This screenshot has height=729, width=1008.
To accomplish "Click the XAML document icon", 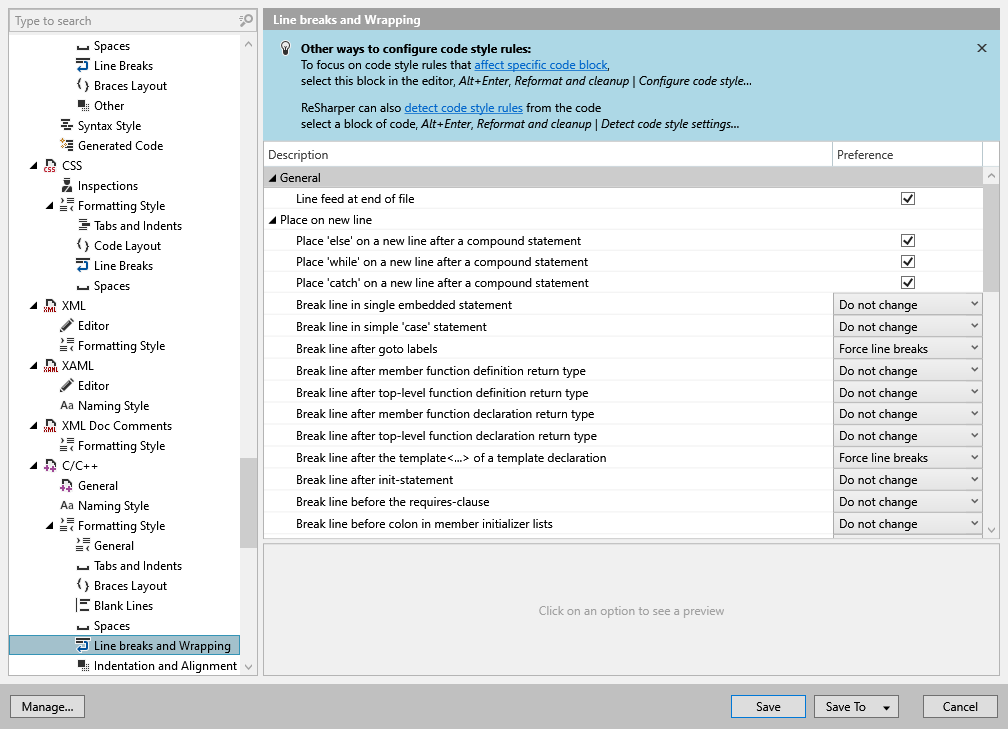I will point(52,365).
